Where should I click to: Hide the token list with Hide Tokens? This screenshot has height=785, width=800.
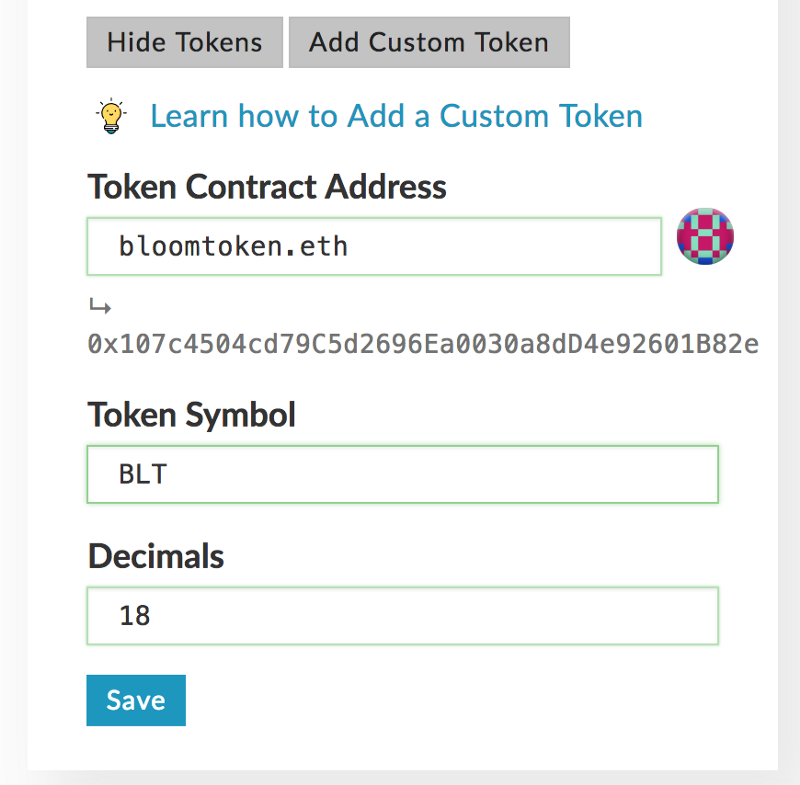[184, 42]
